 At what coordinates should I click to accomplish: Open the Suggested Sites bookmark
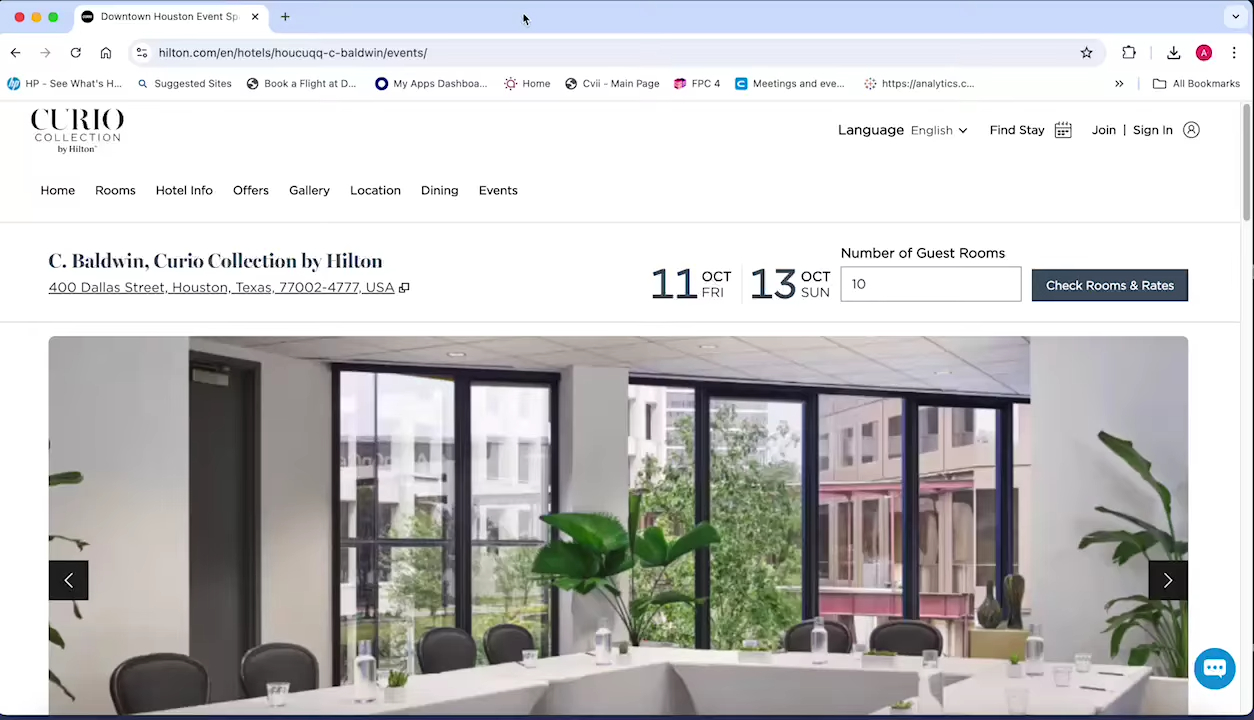point(184,84)
